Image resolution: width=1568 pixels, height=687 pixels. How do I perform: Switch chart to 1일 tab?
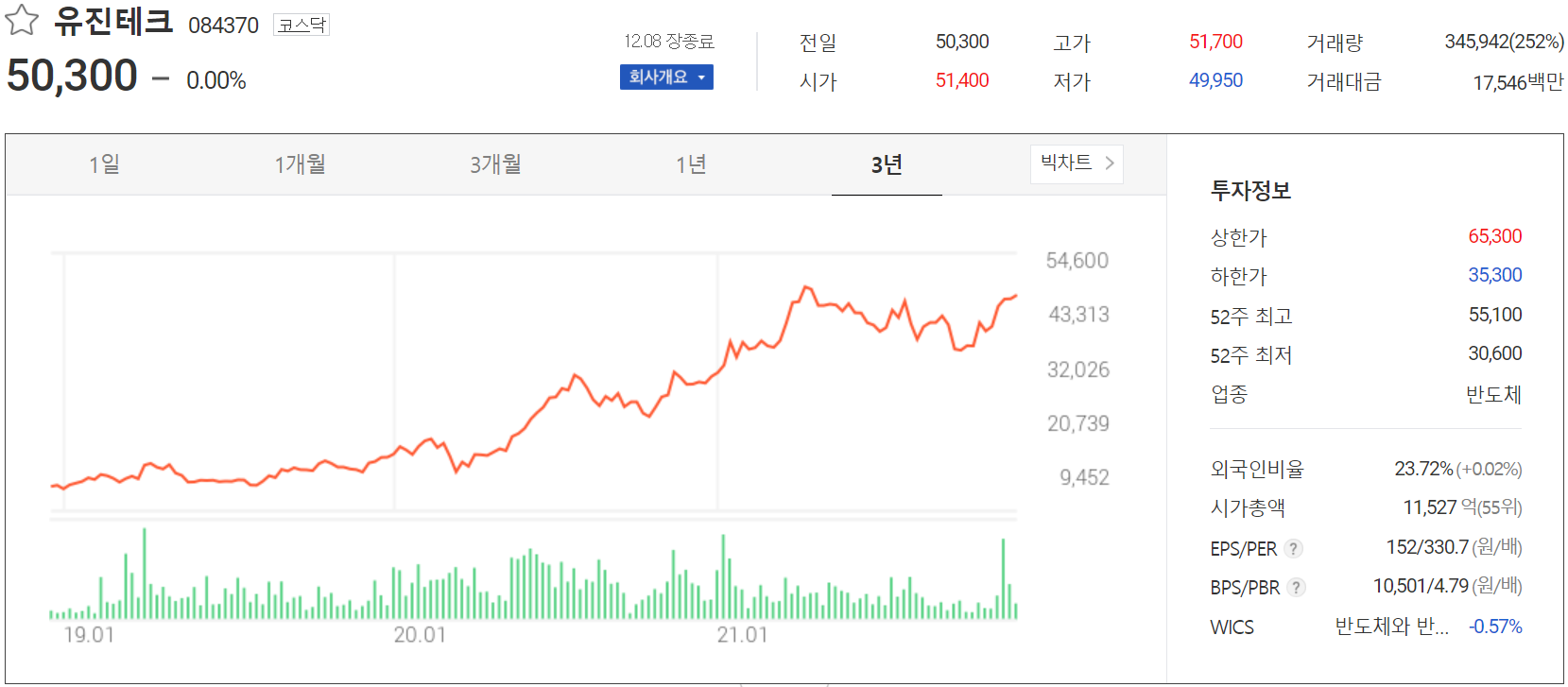(x=104, y=164)
